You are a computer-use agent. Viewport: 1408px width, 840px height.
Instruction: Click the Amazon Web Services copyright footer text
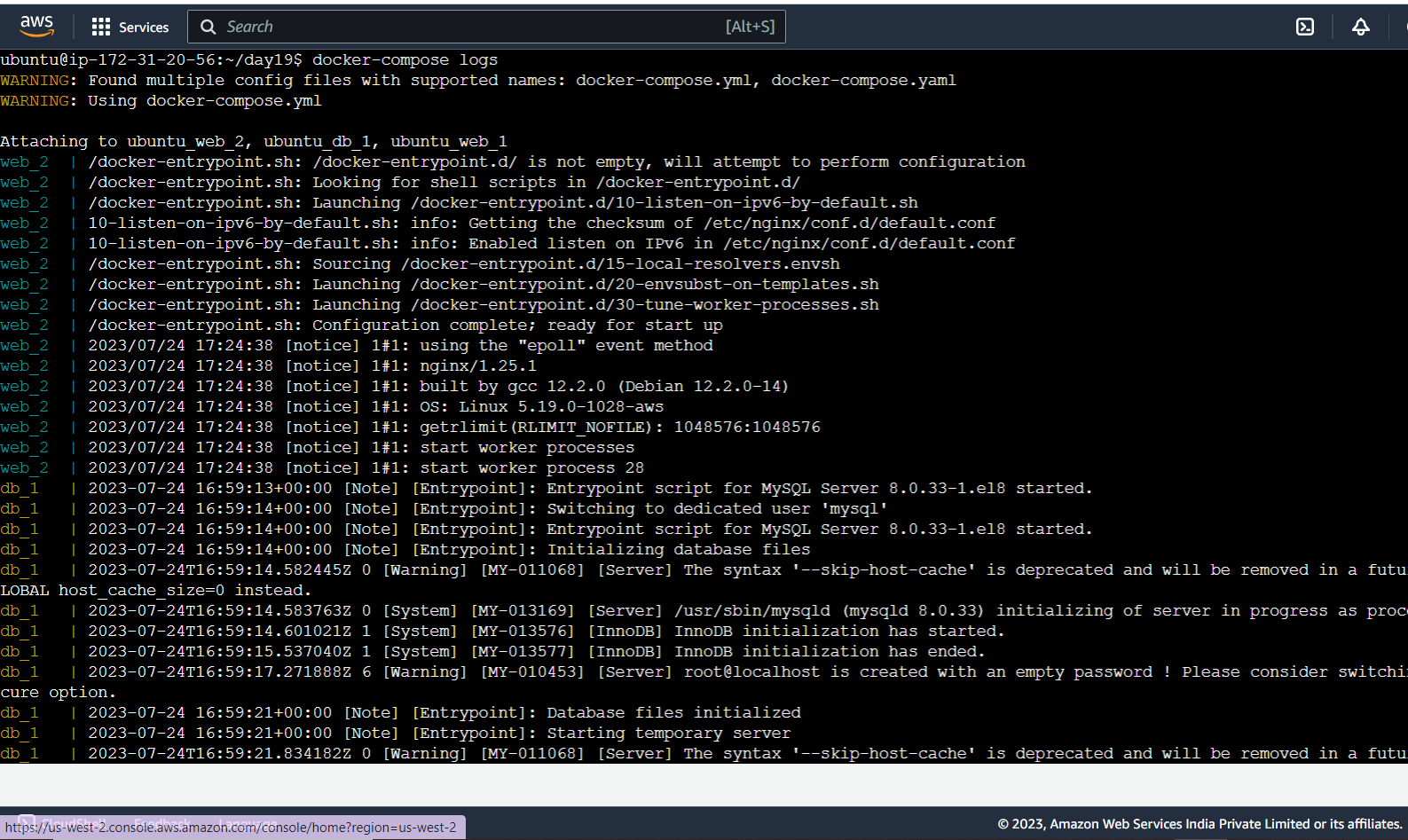click(1200, 824)
